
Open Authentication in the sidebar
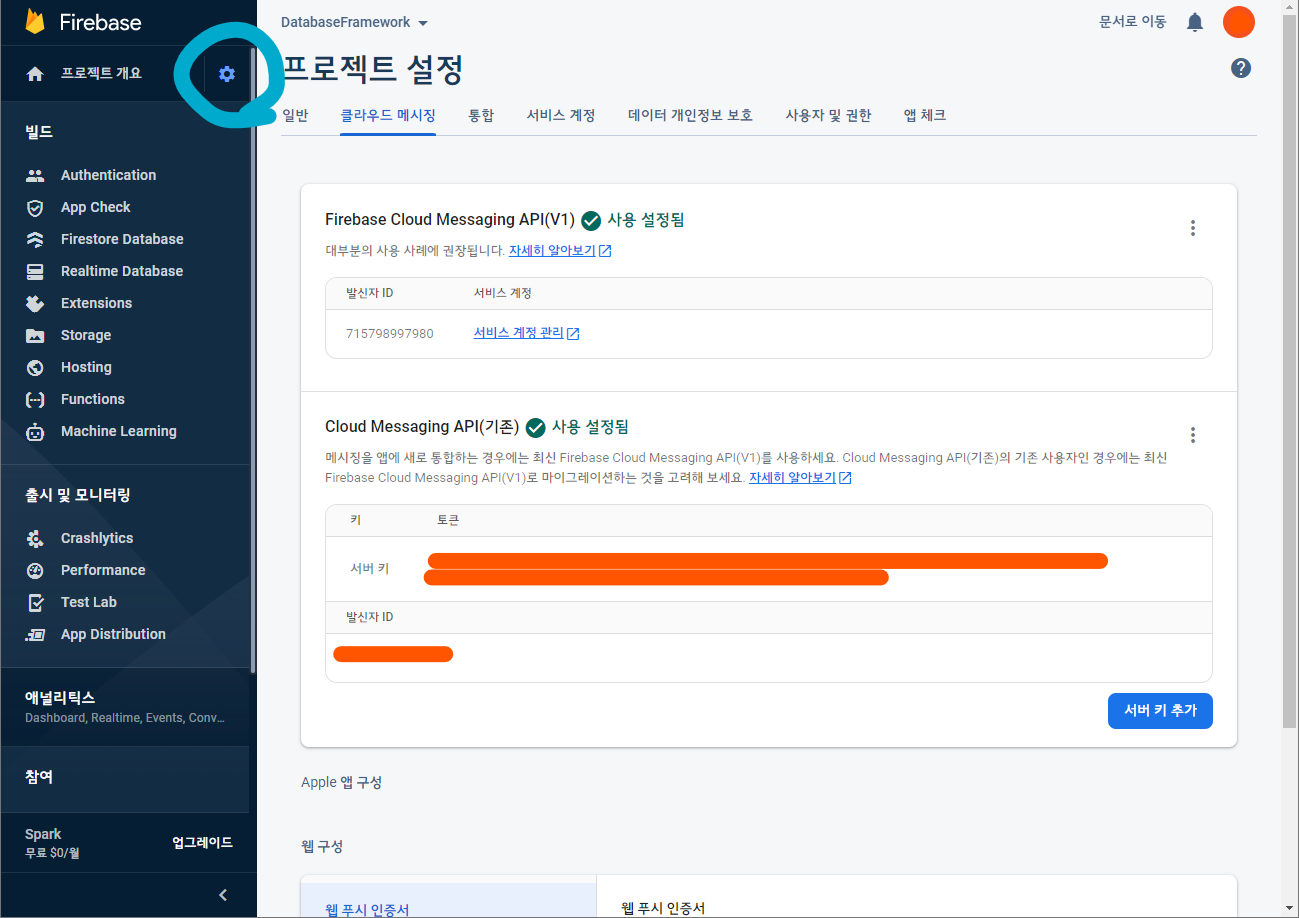pyautogui.click(x=108, y=175)
